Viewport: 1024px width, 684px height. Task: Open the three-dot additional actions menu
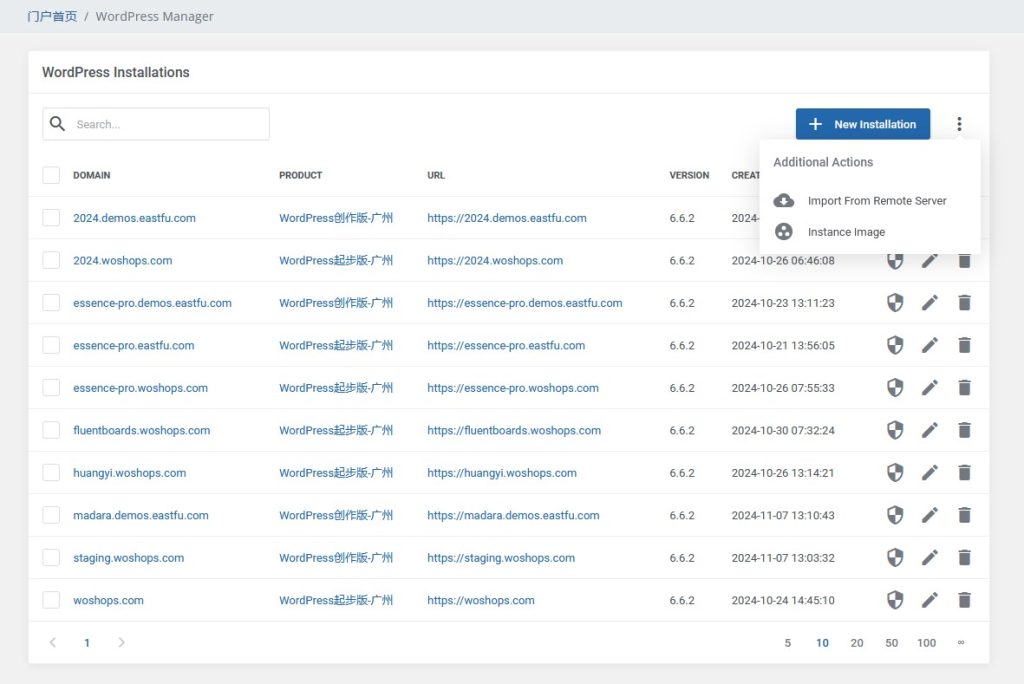(x=959, y=124)
